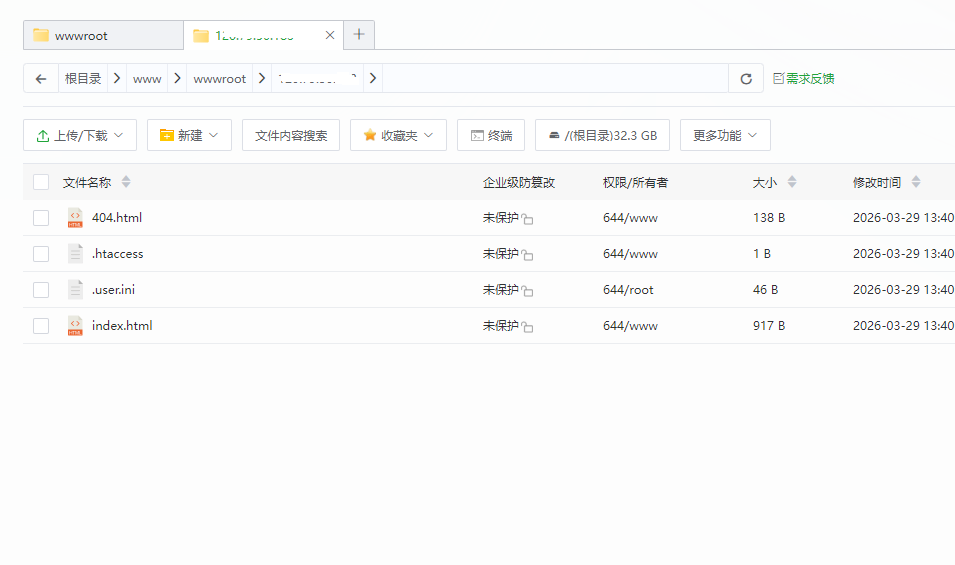Open the 更多功能 dropdown
Screen dimensions: 955x565
pos(725,135)
